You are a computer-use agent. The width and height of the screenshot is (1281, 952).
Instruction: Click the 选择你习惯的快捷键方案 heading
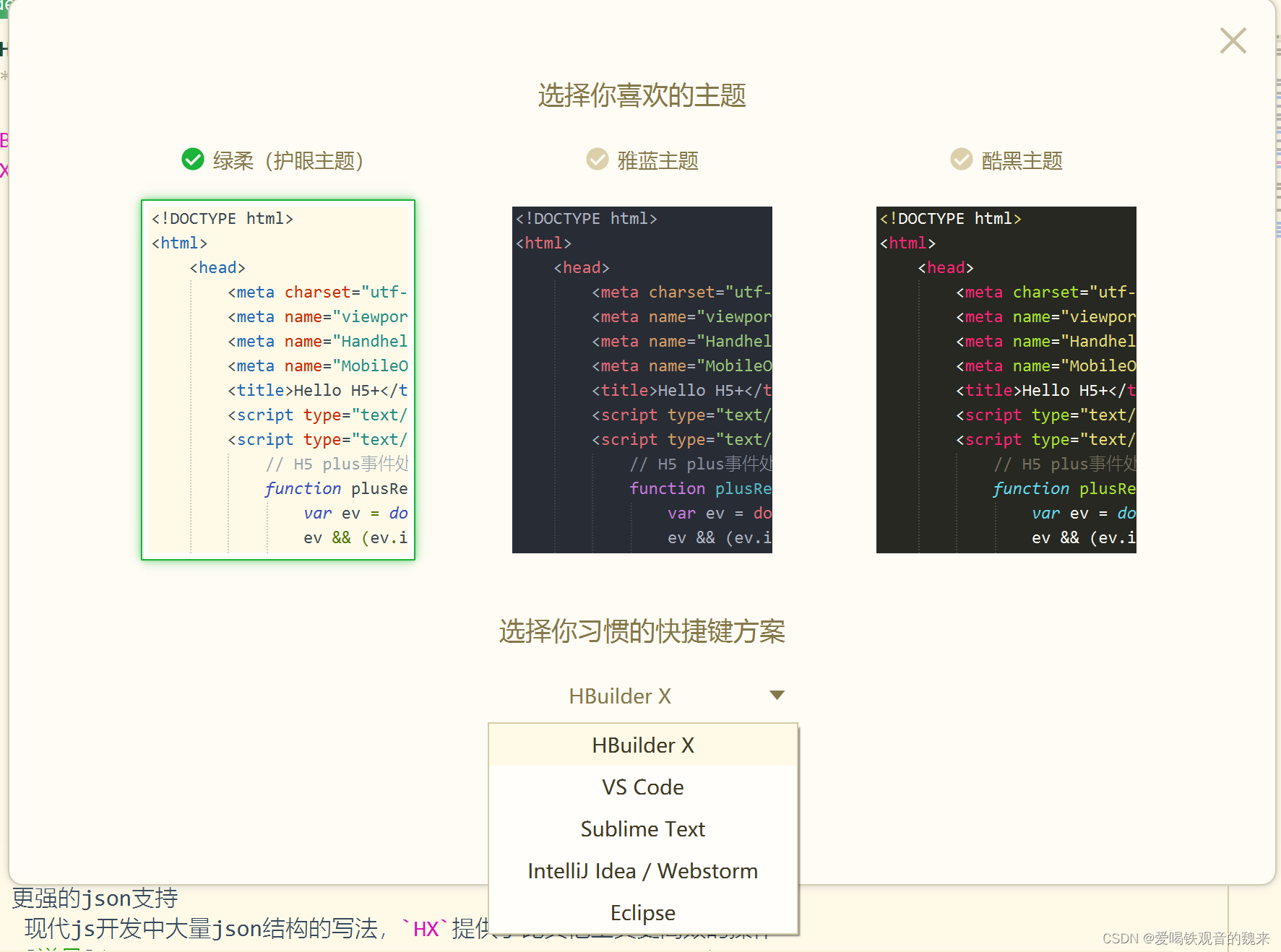[x=642, y=631]
